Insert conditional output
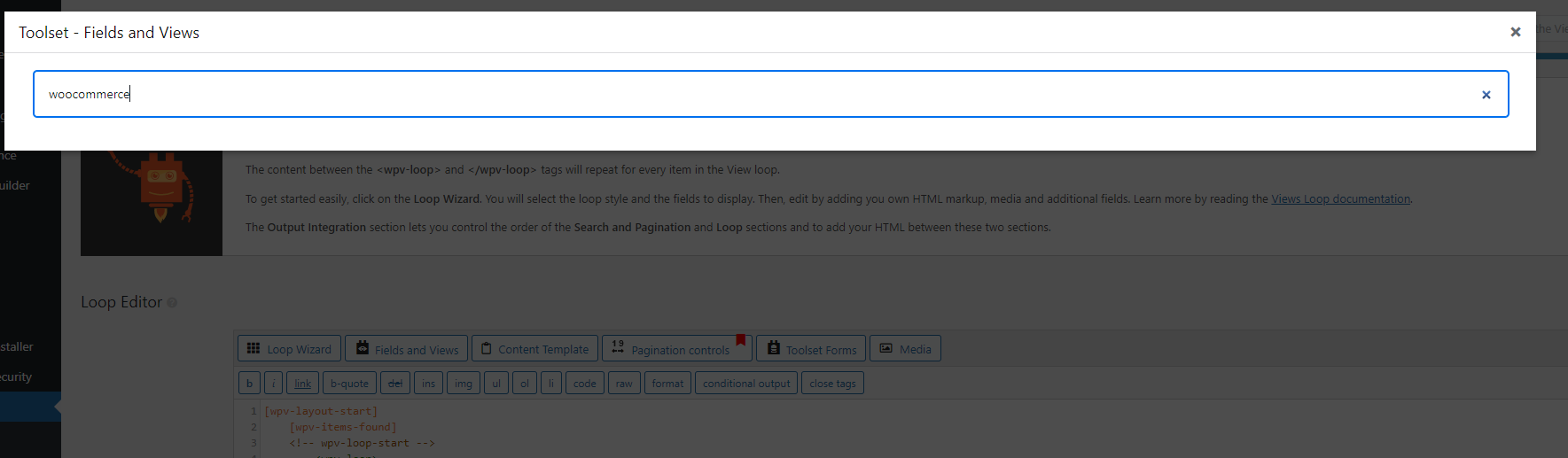This screenshot has width=1568, height=458. coord(746,383)
